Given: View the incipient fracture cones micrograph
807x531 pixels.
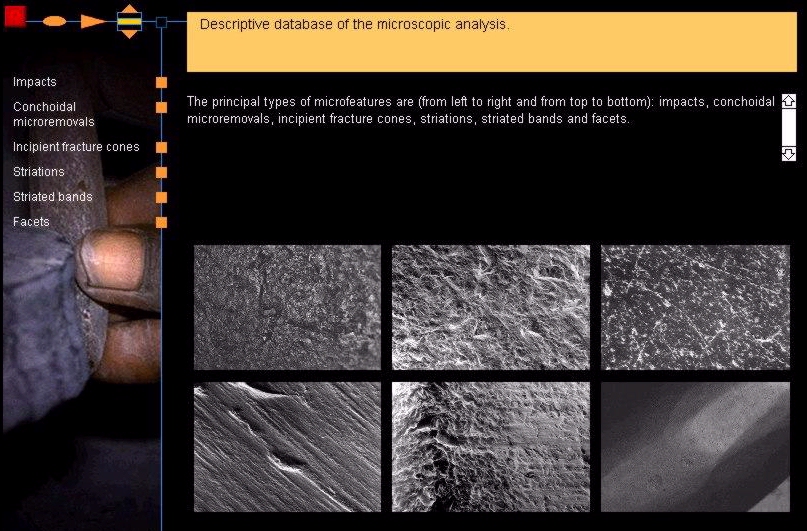Looking at the screenshot, I should pyautogui.click(x=695, y=307).
